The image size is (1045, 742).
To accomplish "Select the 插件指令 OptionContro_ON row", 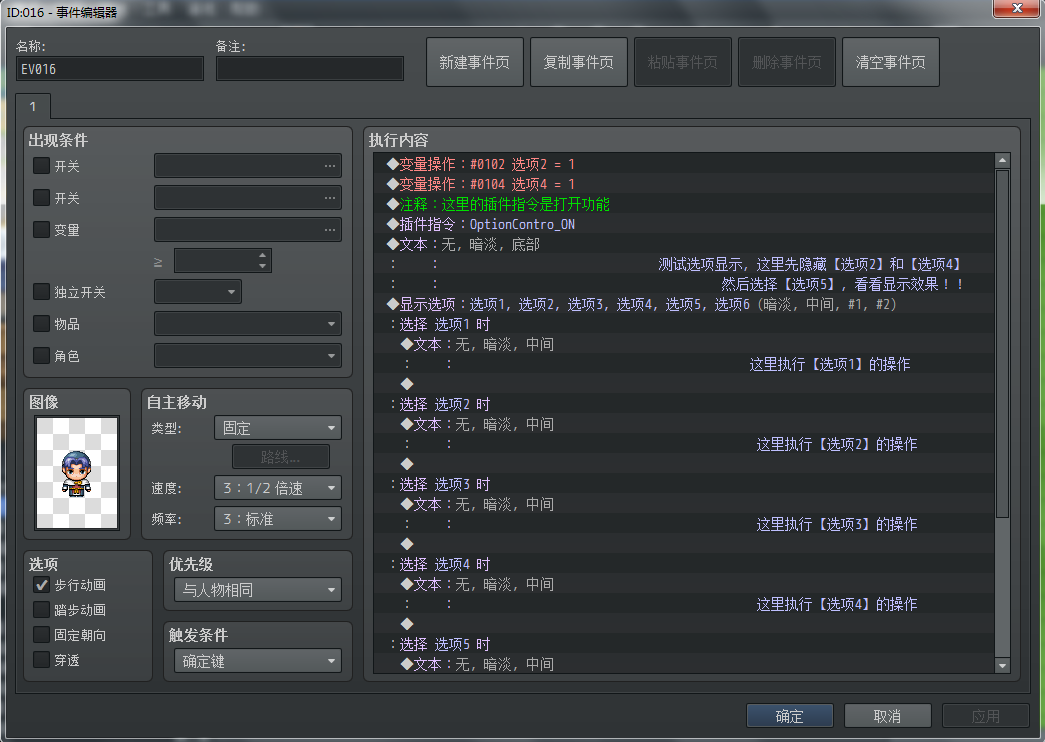I will coord(684,224).
